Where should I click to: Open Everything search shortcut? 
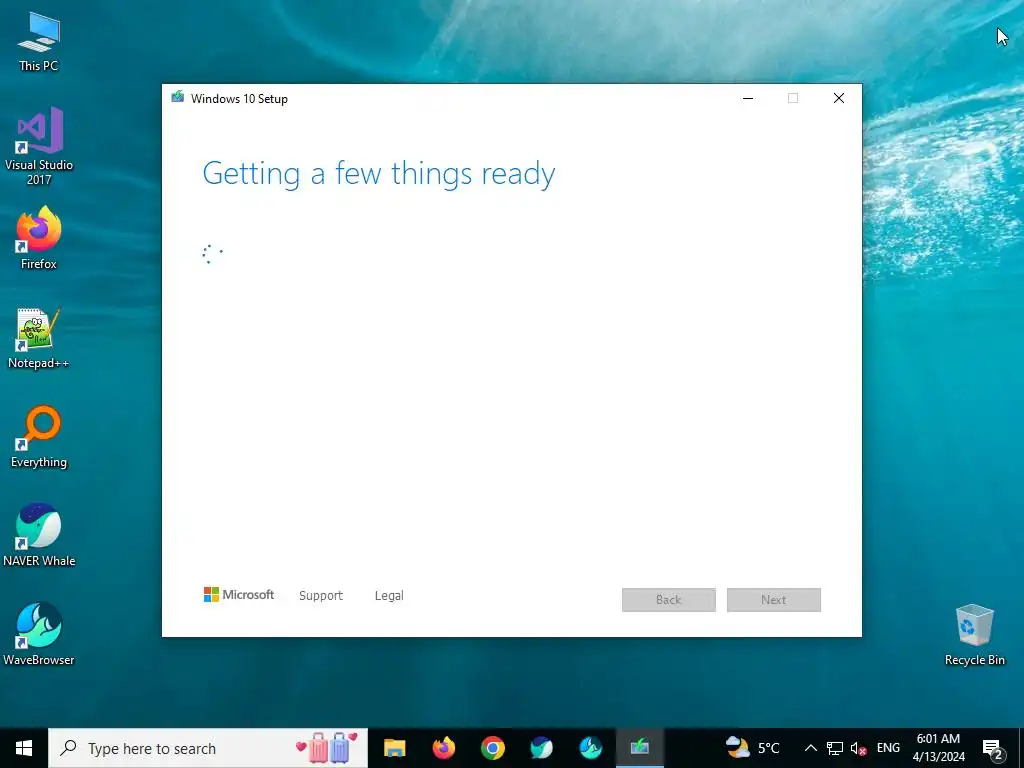click(39, 437)
